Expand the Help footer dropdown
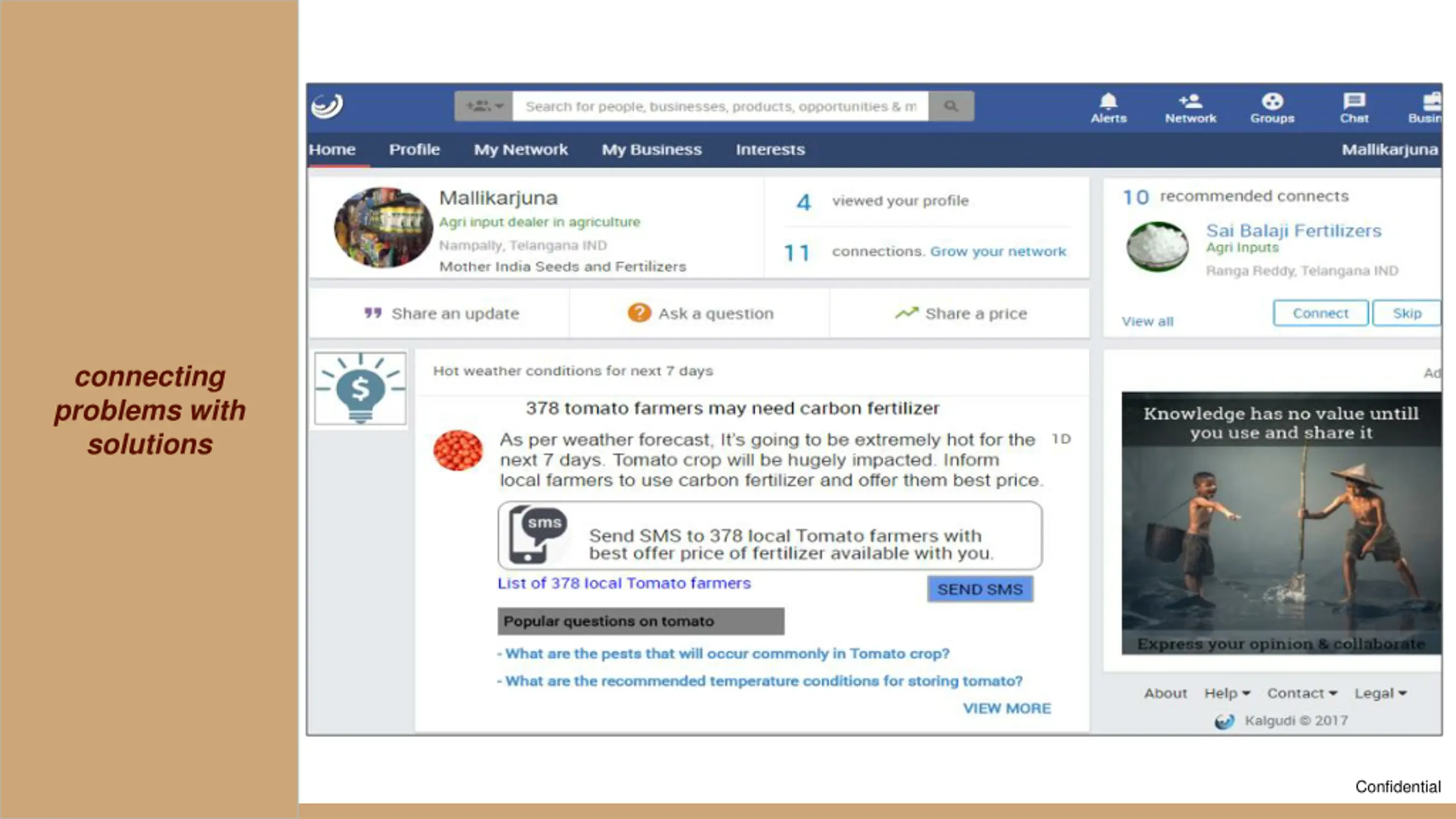The image size is (1456, 819). tap(1227, 693)
